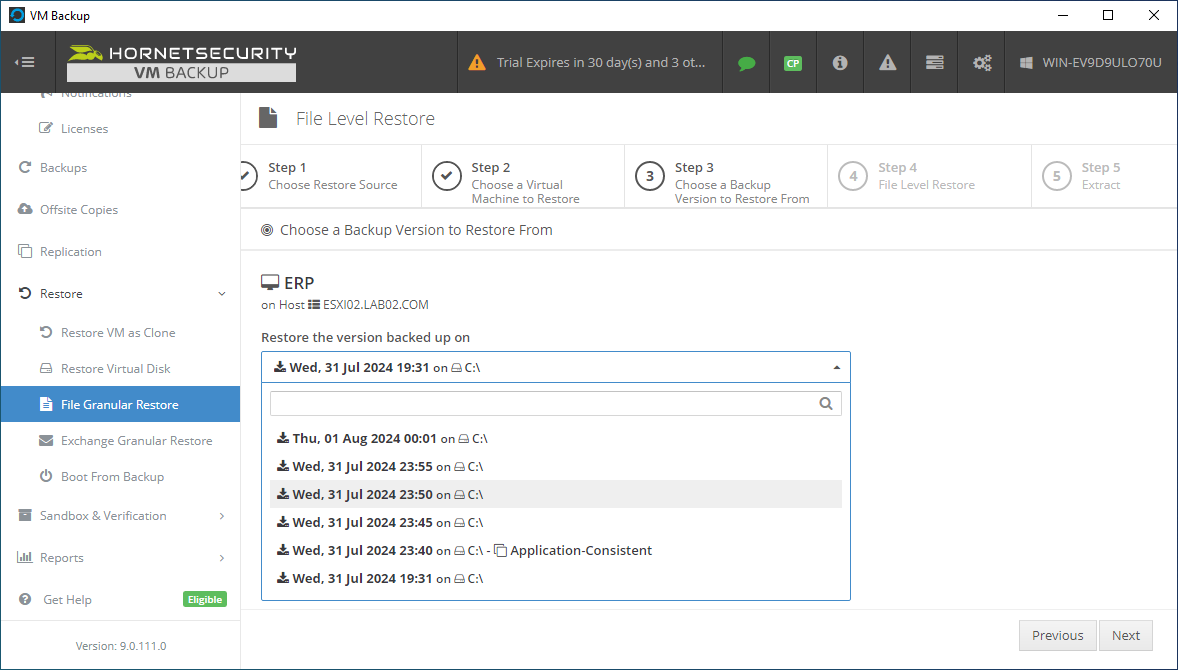Click the WIN-EV9D9ULO70U host name

pos(1102,62)
